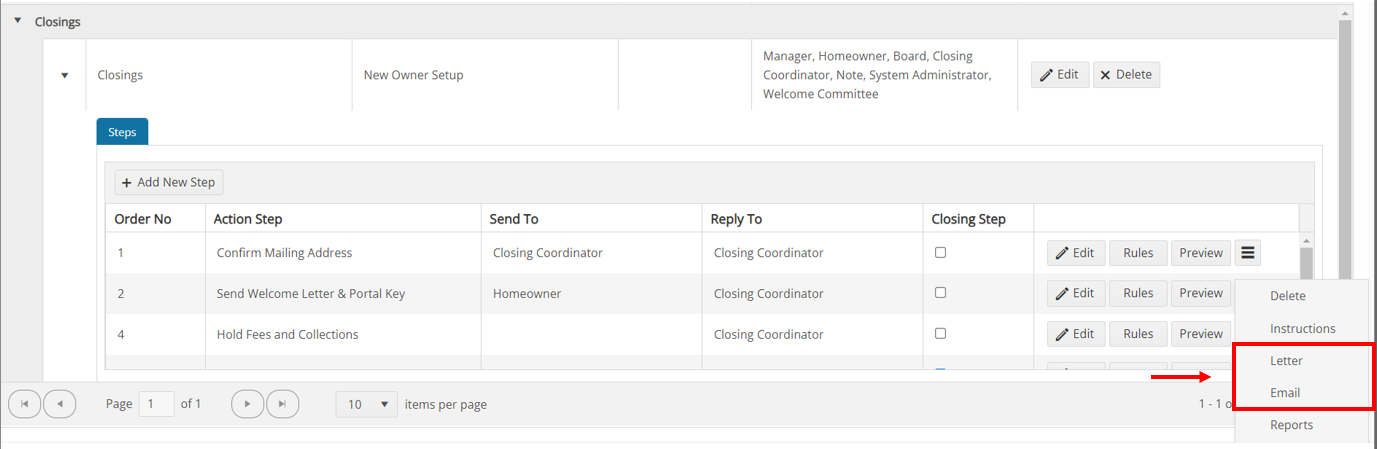Viewport: 1377px width, 449px height.
Task: Go to next page arrow
Action: click(247, 404)
